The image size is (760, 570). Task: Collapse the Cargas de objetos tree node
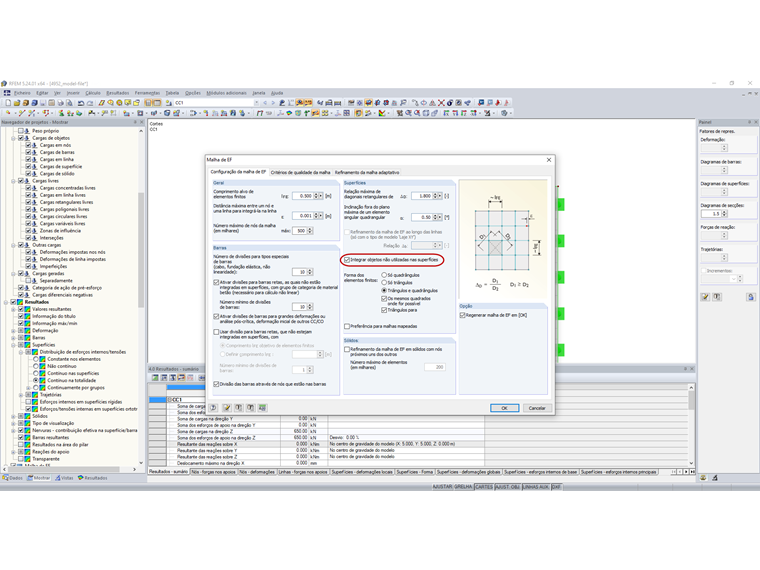coord(13,138)
